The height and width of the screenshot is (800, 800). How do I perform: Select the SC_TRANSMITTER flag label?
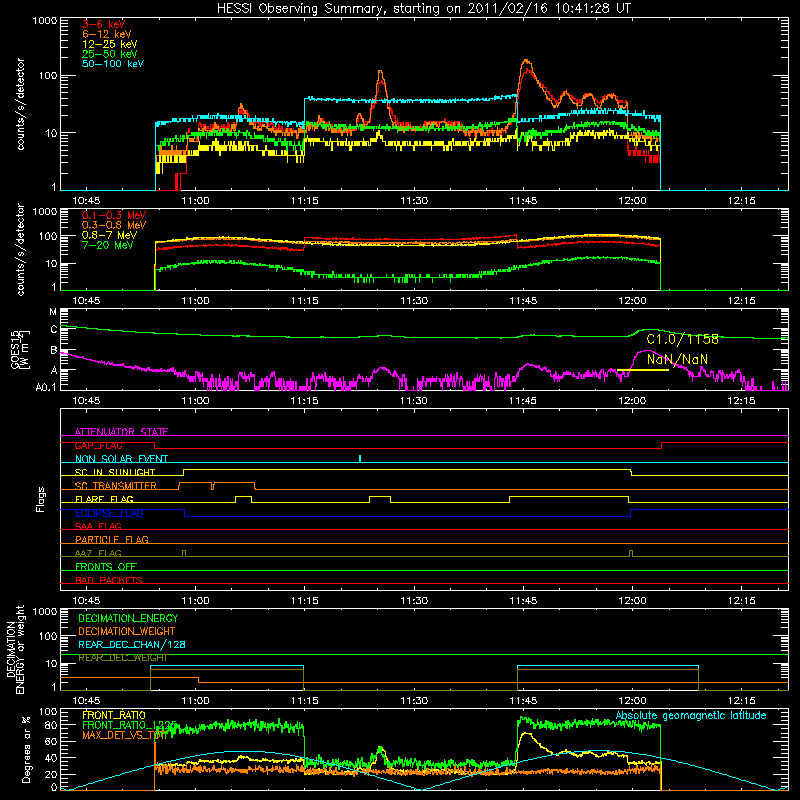116,486
